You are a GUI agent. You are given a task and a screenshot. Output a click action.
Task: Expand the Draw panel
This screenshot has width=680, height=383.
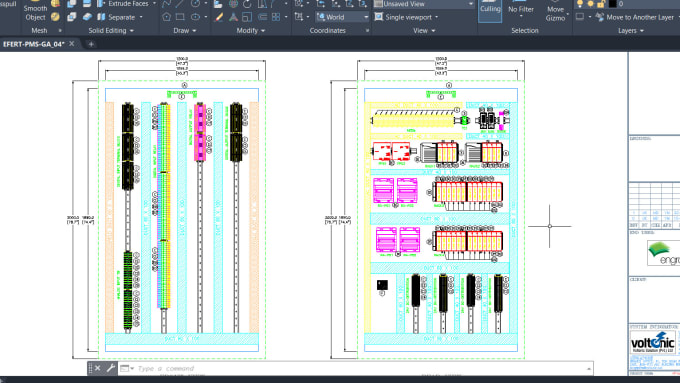tap(185, 30)
